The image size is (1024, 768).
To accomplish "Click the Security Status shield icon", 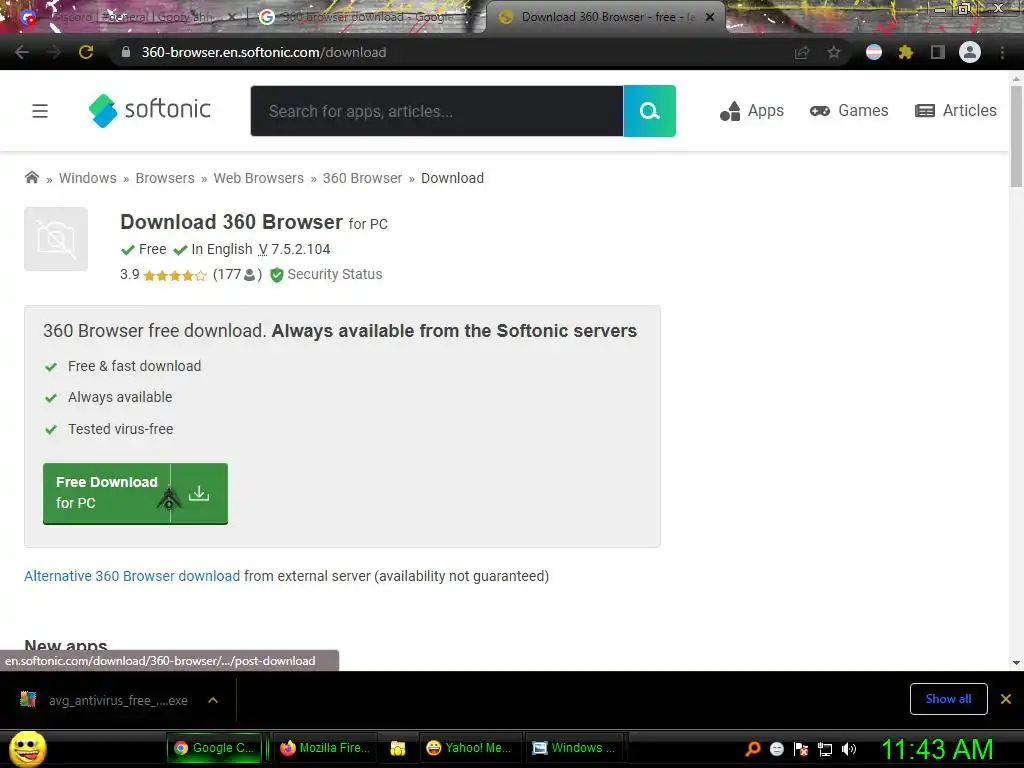I will point(277,275).
